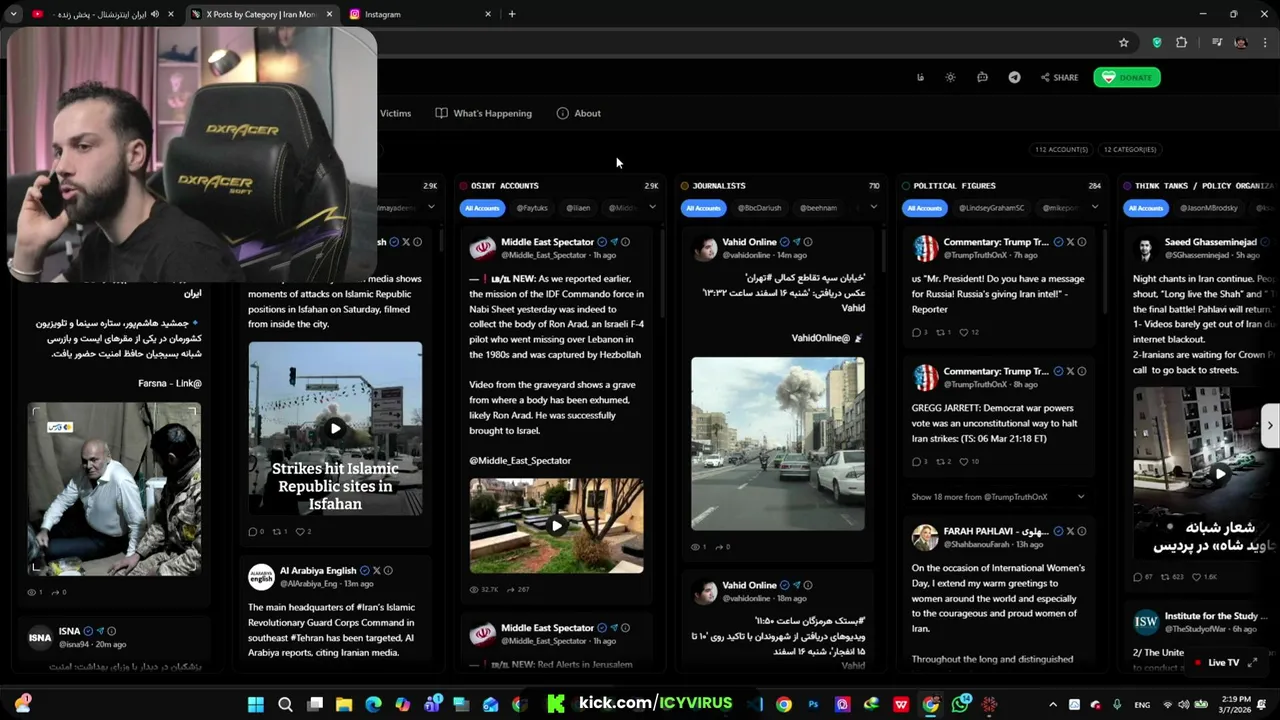Open info icon beside Al Arabiya English
The width and height of the screenshot is (1280, 720).
[x=388, y=571]
